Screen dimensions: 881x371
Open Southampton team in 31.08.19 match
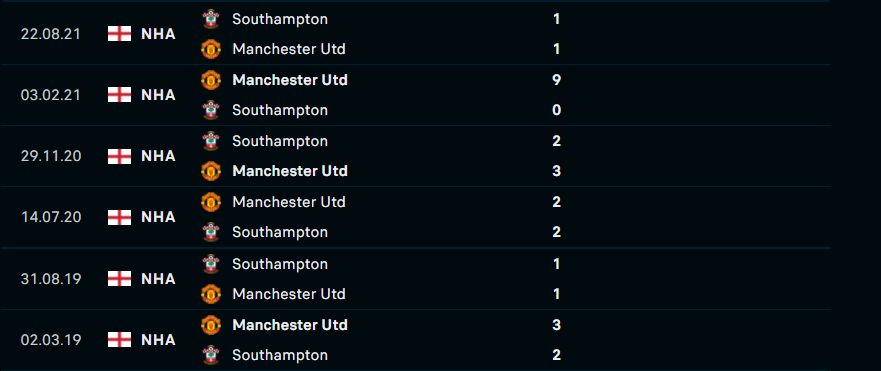tap(280, 264)
